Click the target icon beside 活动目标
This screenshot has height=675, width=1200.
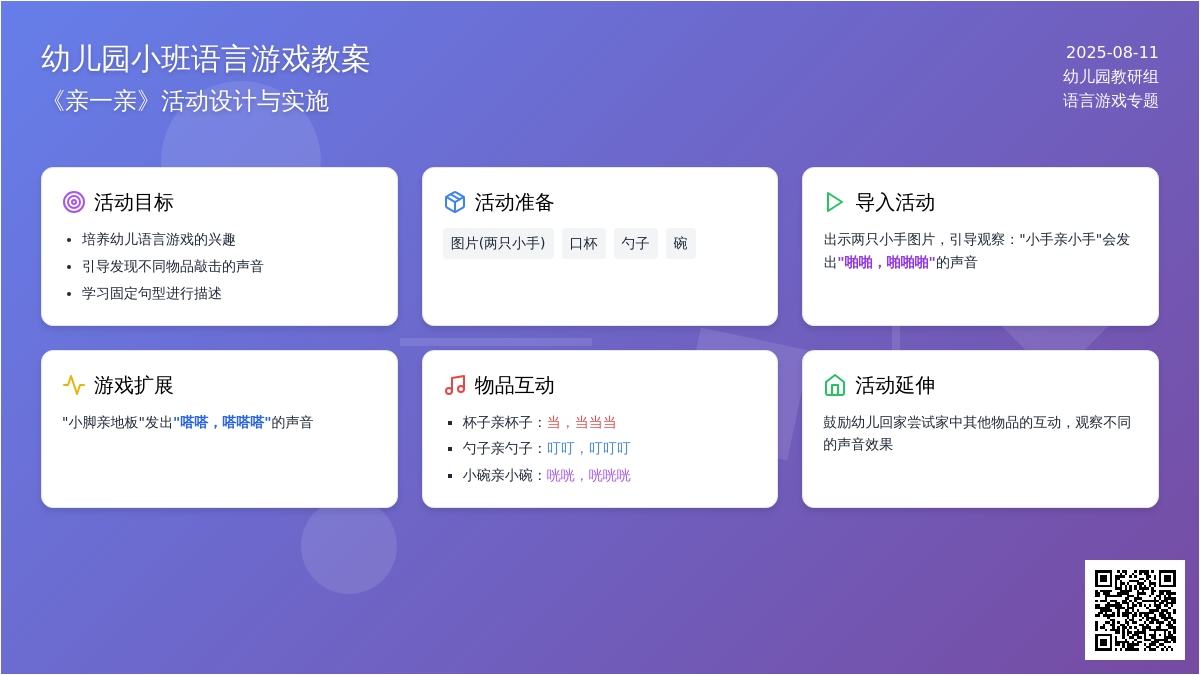(x=74, y=202)
